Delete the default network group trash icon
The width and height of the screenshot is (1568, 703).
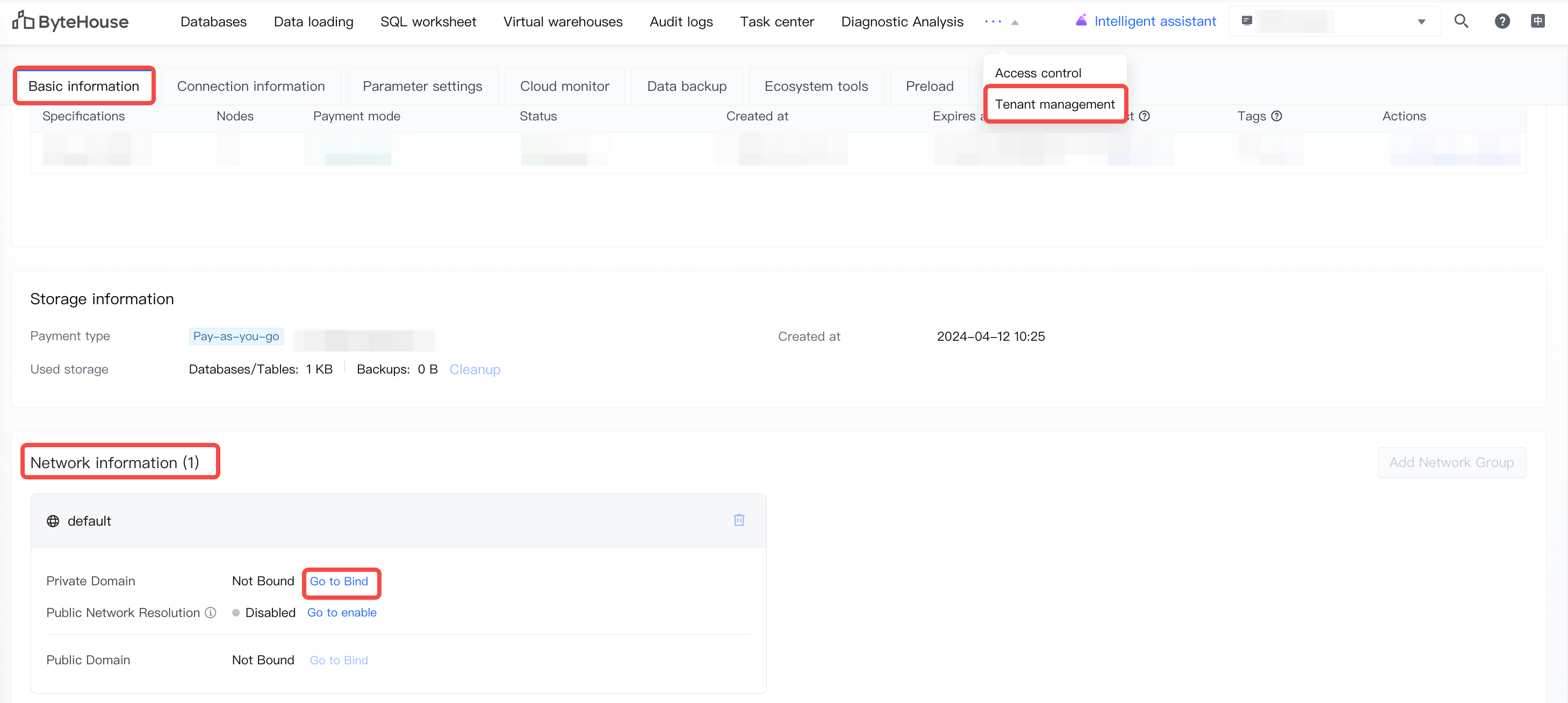739,520
